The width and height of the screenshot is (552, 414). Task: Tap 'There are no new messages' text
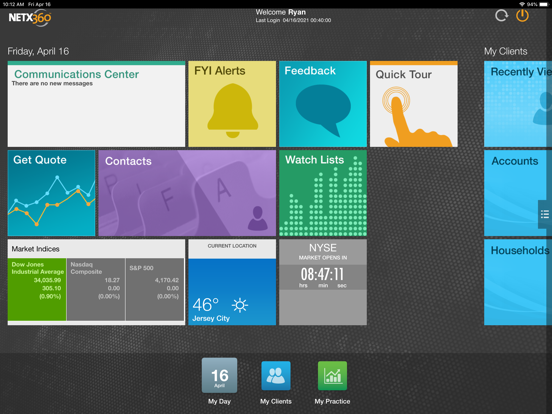pyautogui.click(x=52, y=83)
